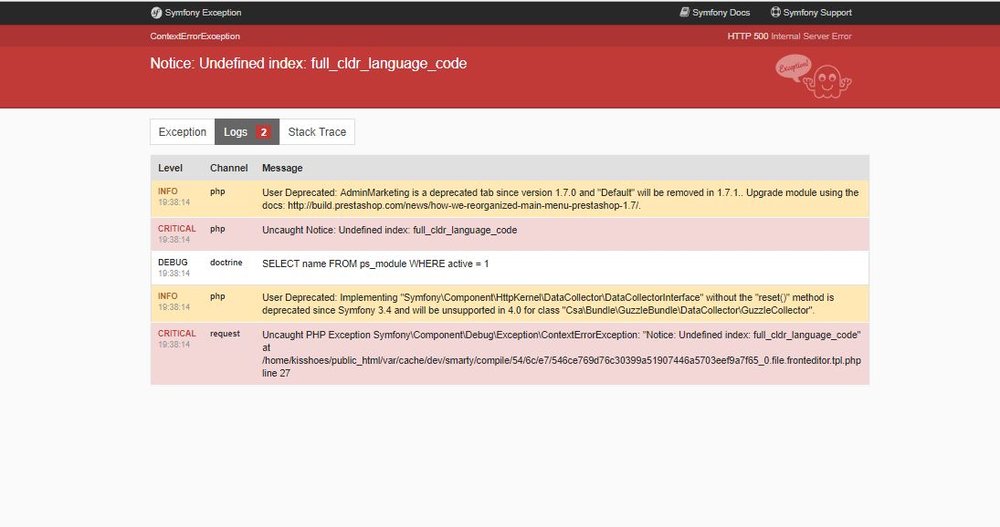Click the red Logs count badge 2

pos(263,132)
